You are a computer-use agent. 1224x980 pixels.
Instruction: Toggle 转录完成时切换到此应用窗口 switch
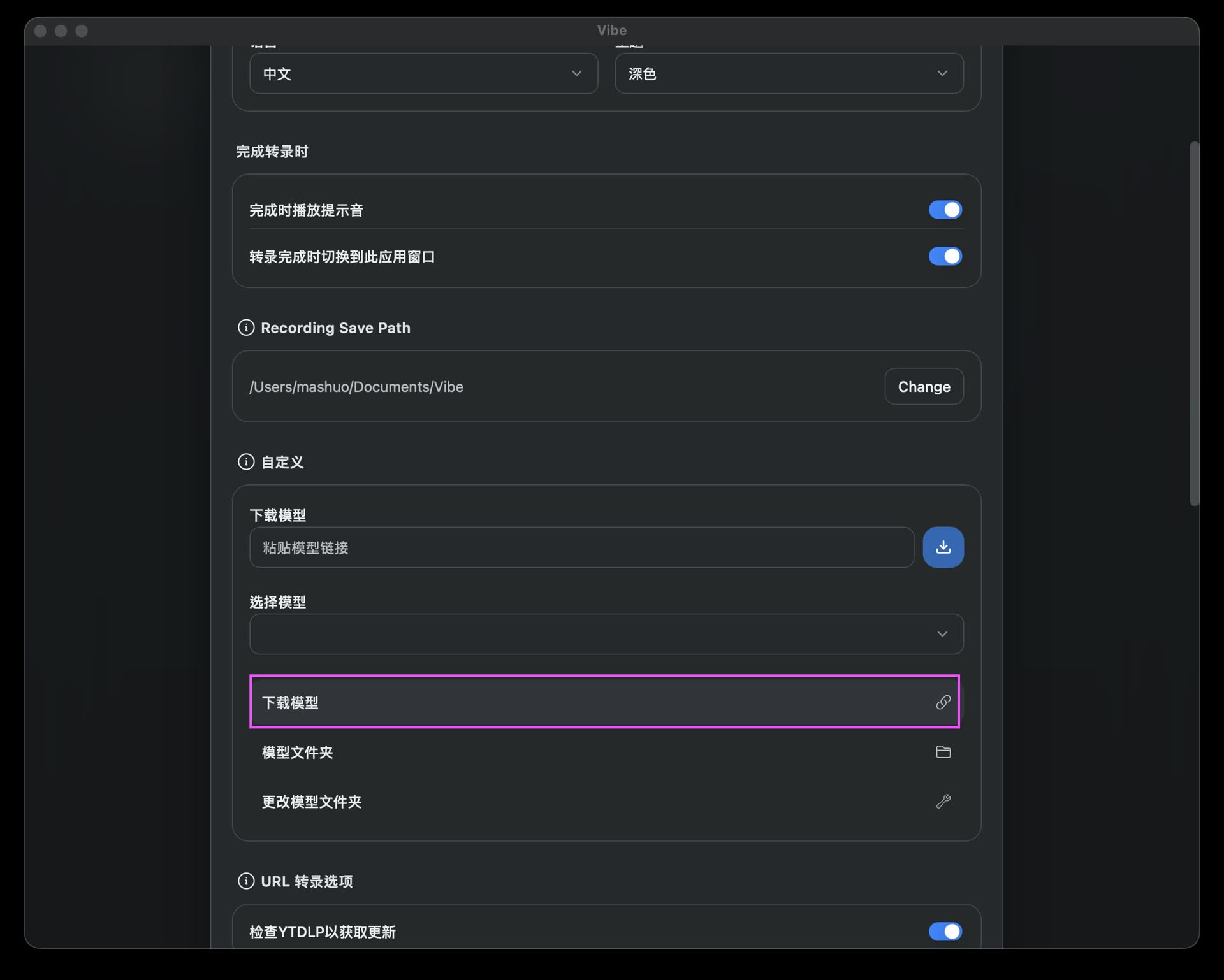[945, 256]
